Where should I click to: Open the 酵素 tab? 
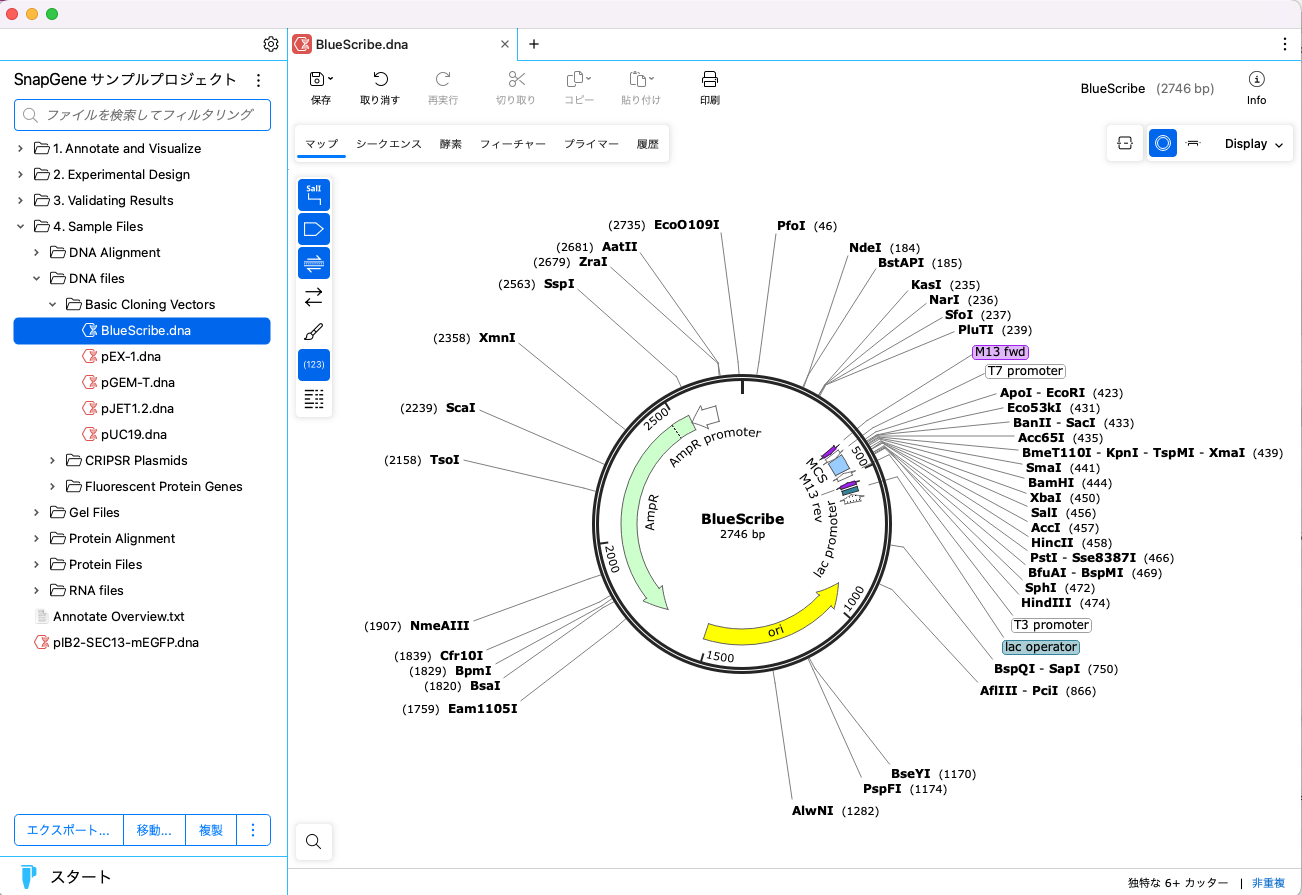pos(451,144)
